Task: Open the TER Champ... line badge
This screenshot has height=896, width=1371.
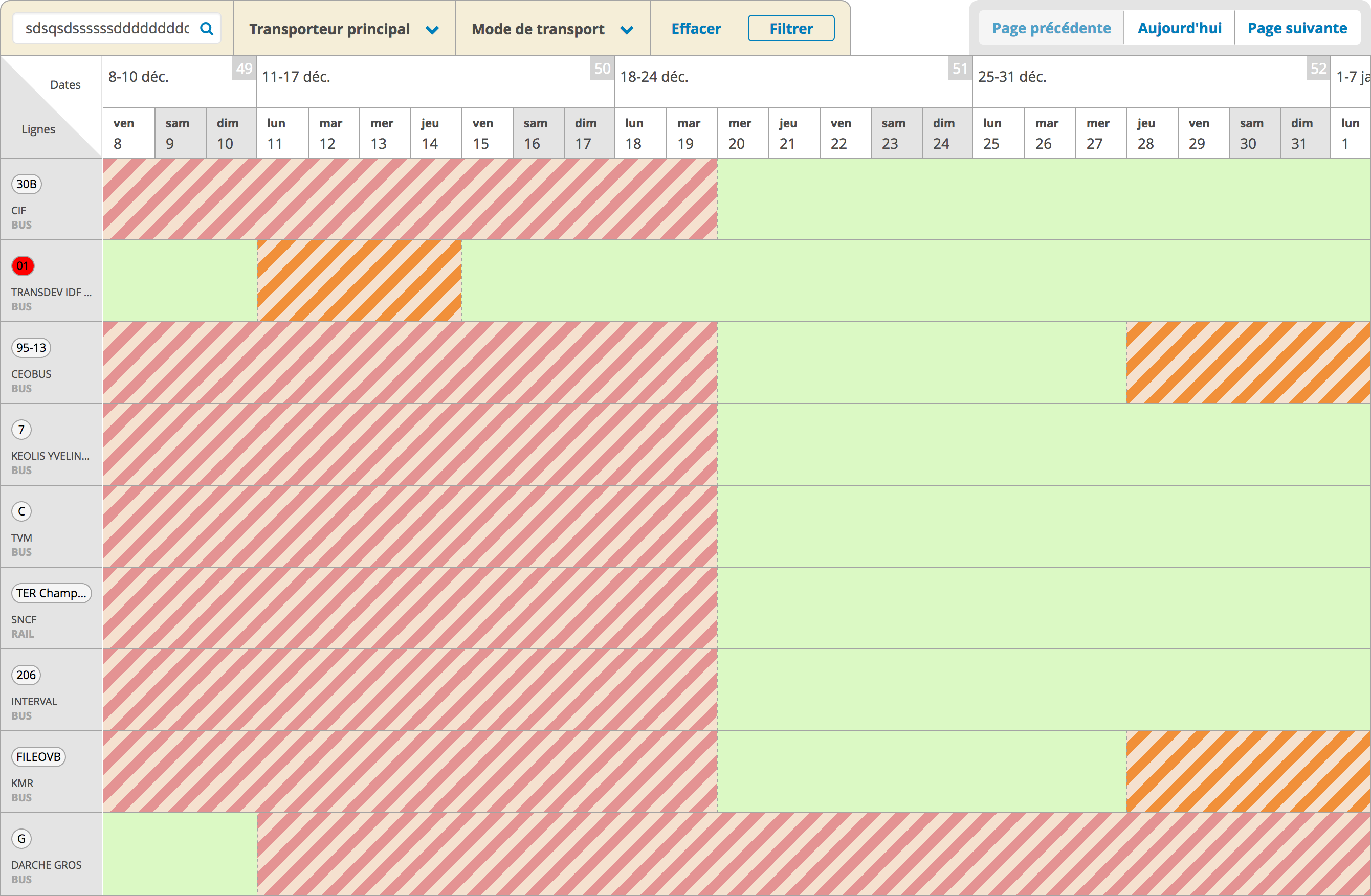Action: [x=51, y=593]
